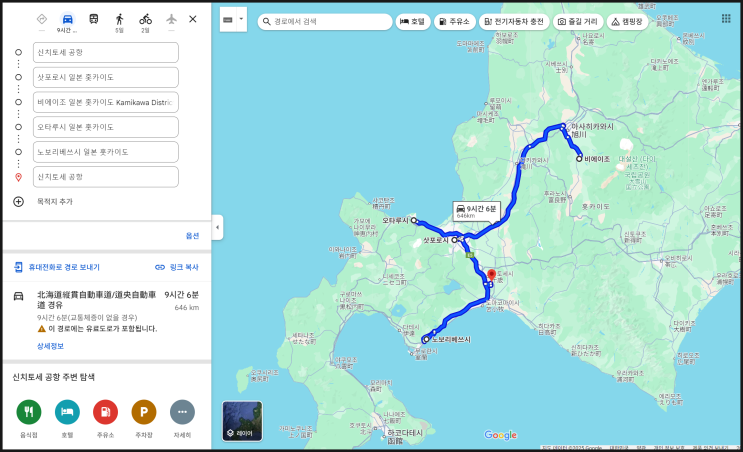Select the public transit travel mode
Screen dimensions: 743x452
click(x=94, y=19)
